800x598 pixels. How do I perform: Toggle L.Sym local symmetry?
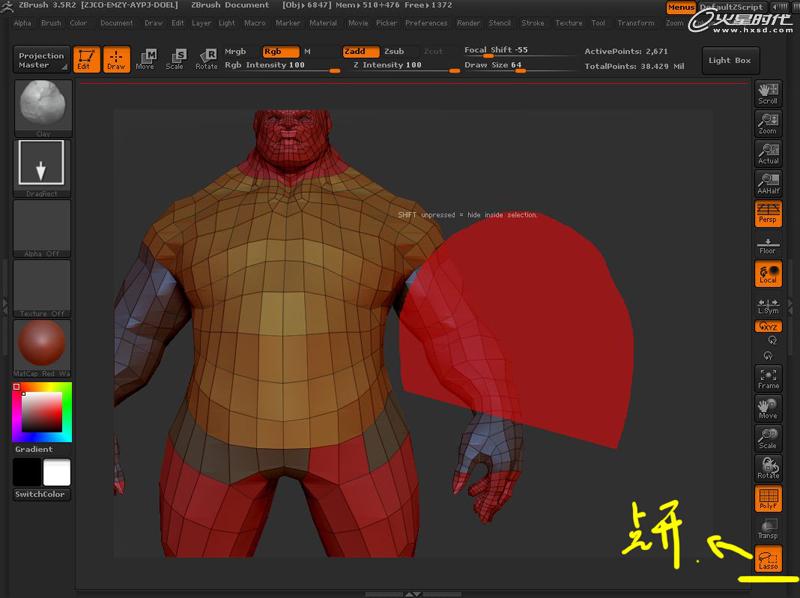tap(768, 306)
